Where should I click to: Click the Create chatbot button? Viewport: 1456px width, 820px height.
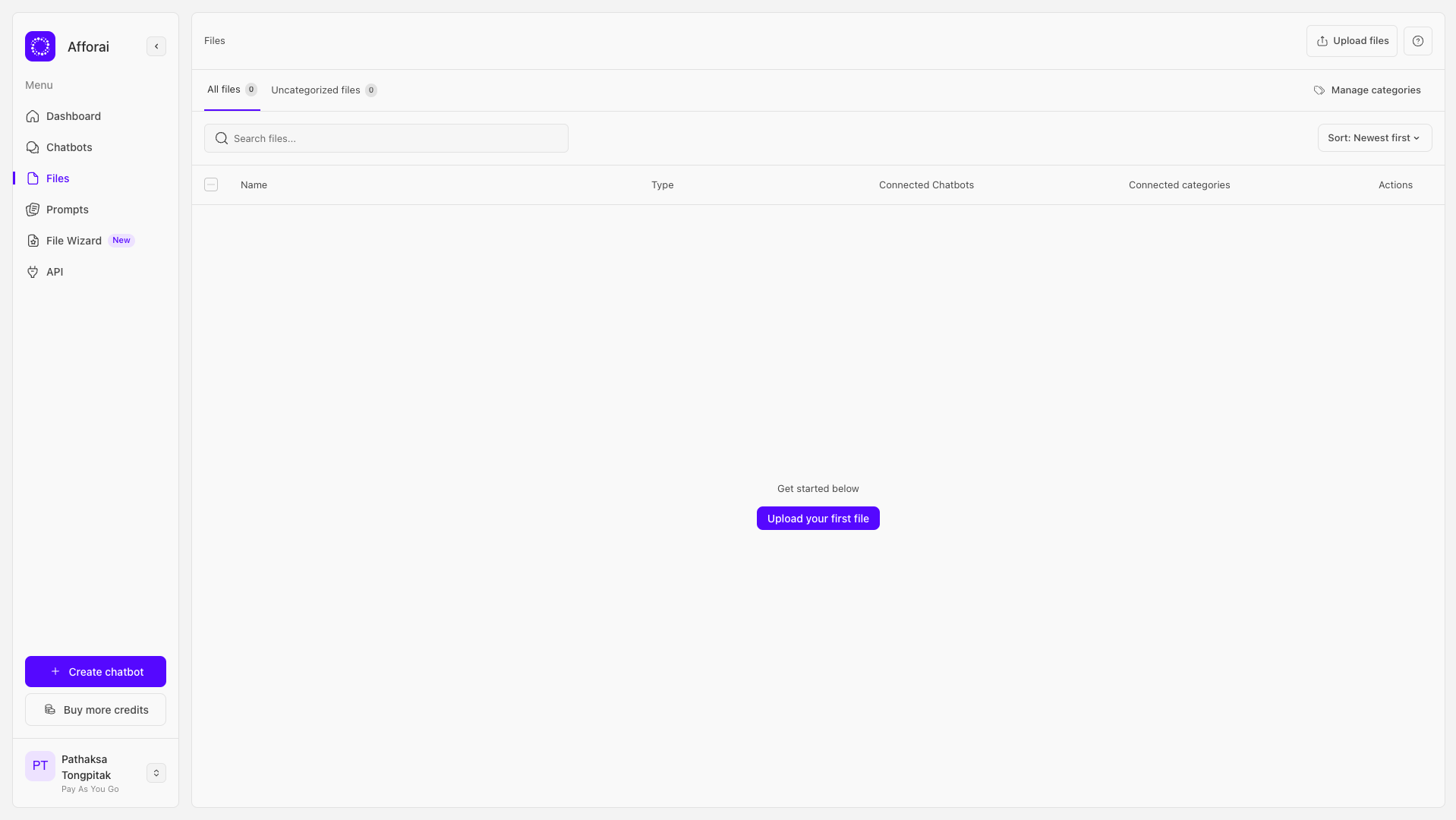click(x=96, y=672)
